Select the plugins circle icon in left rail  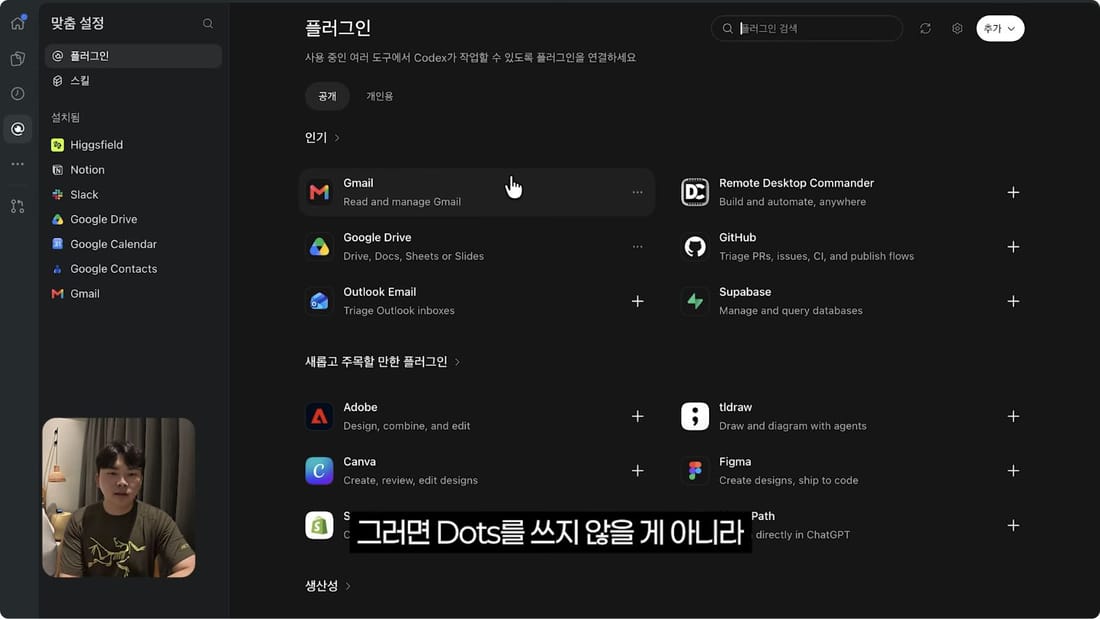click(x=18, y=129)
